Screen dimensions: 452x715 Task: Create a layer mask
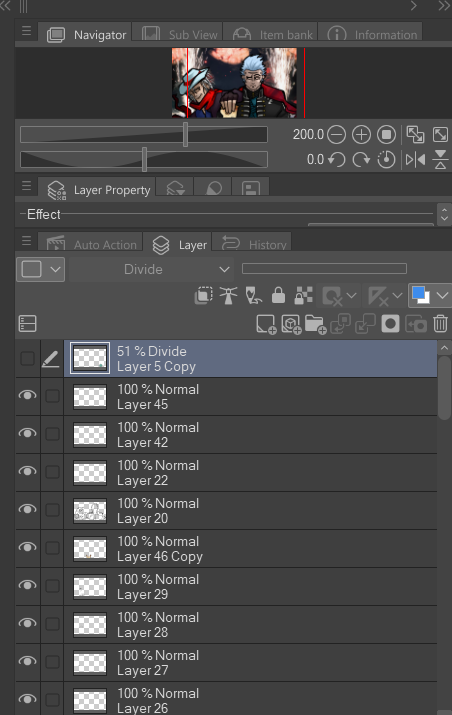390,324
